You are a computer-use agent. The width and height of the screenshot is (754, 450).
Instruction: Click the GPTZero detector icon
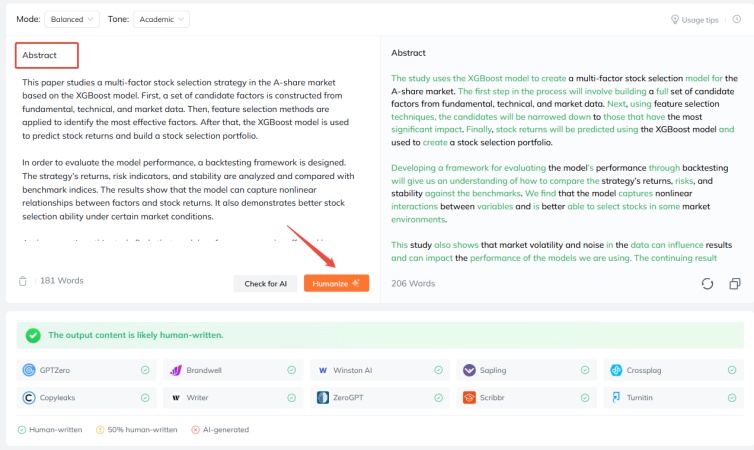pyautogui.click(x=29, y=370)
